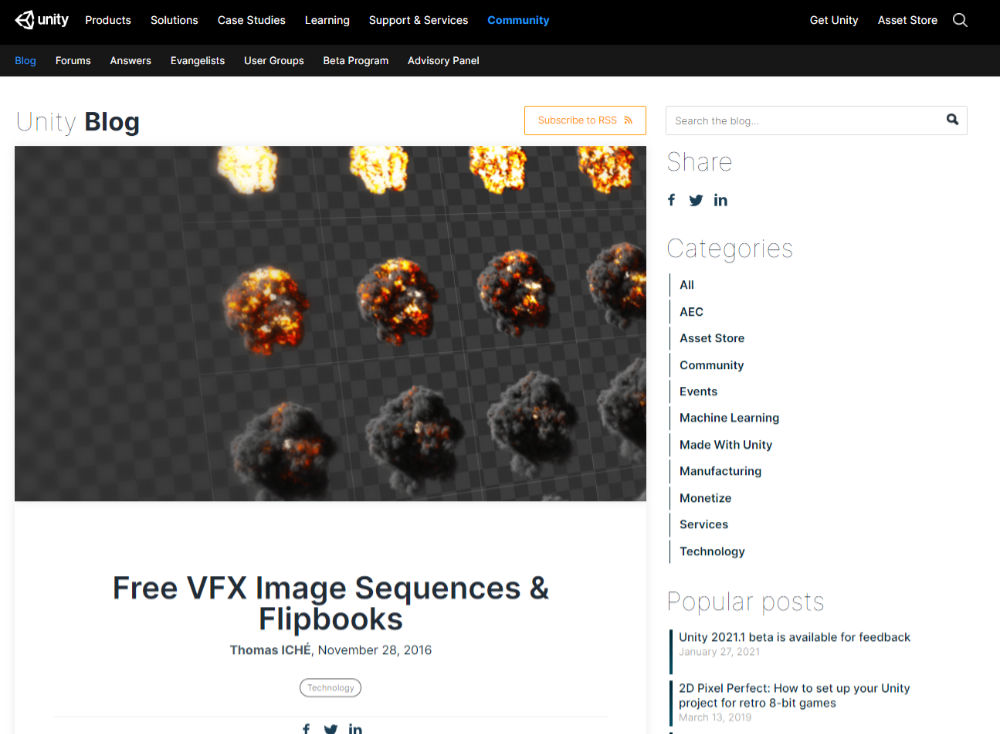Image resolution: width=1000 pixels, height=734 pixels.
Task: Open the site search magnifier icon
Action: [x=960, y=20]
